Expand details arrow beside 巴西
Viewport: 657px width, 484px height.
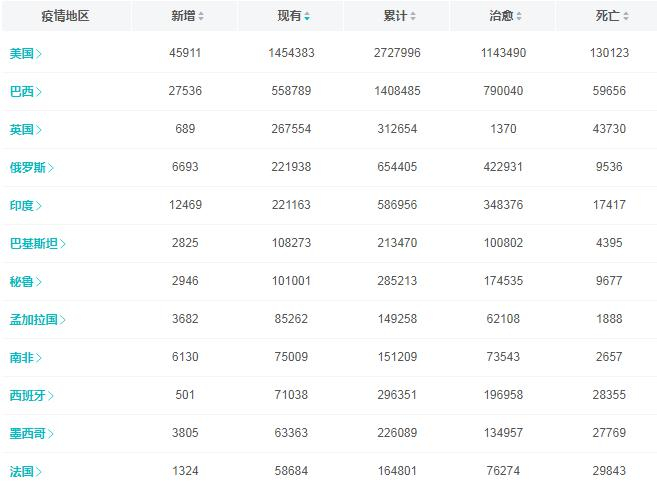click(x=39, y=91)
